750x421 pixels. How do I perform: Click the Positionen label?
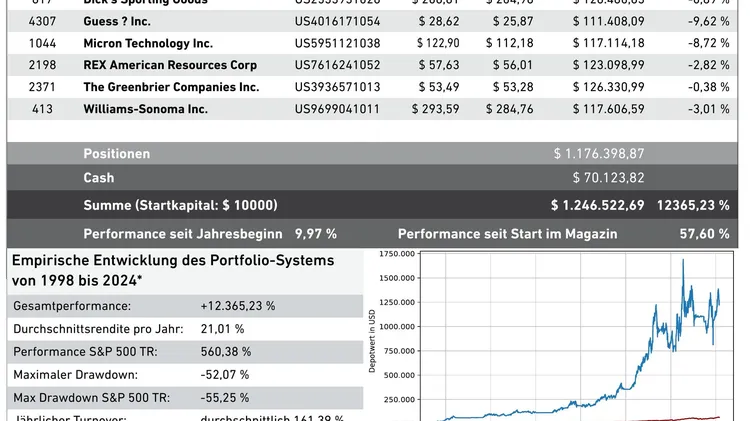pos(117,154)
